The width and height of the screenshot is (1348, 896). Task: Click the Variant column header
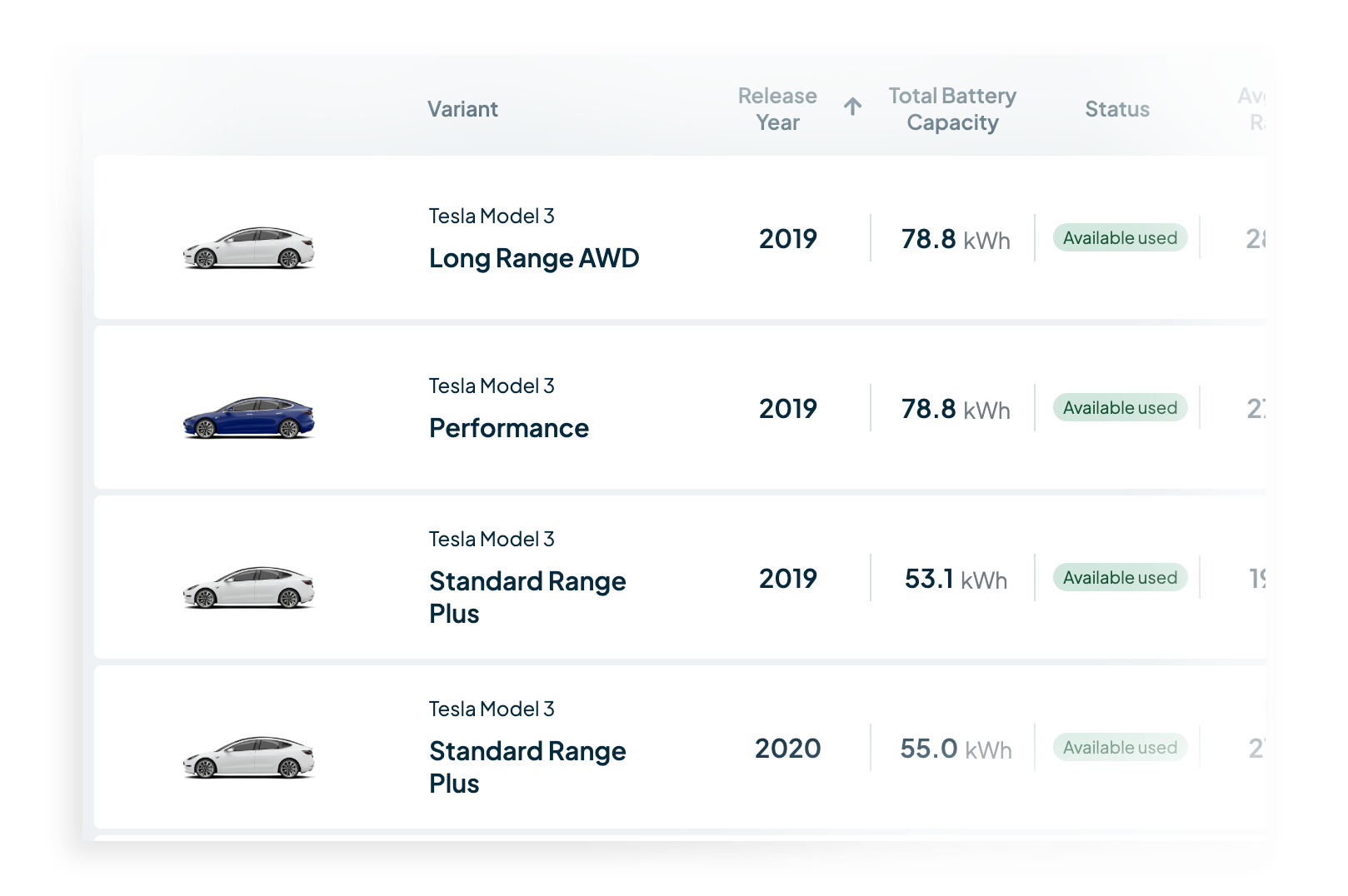(463, 108)
